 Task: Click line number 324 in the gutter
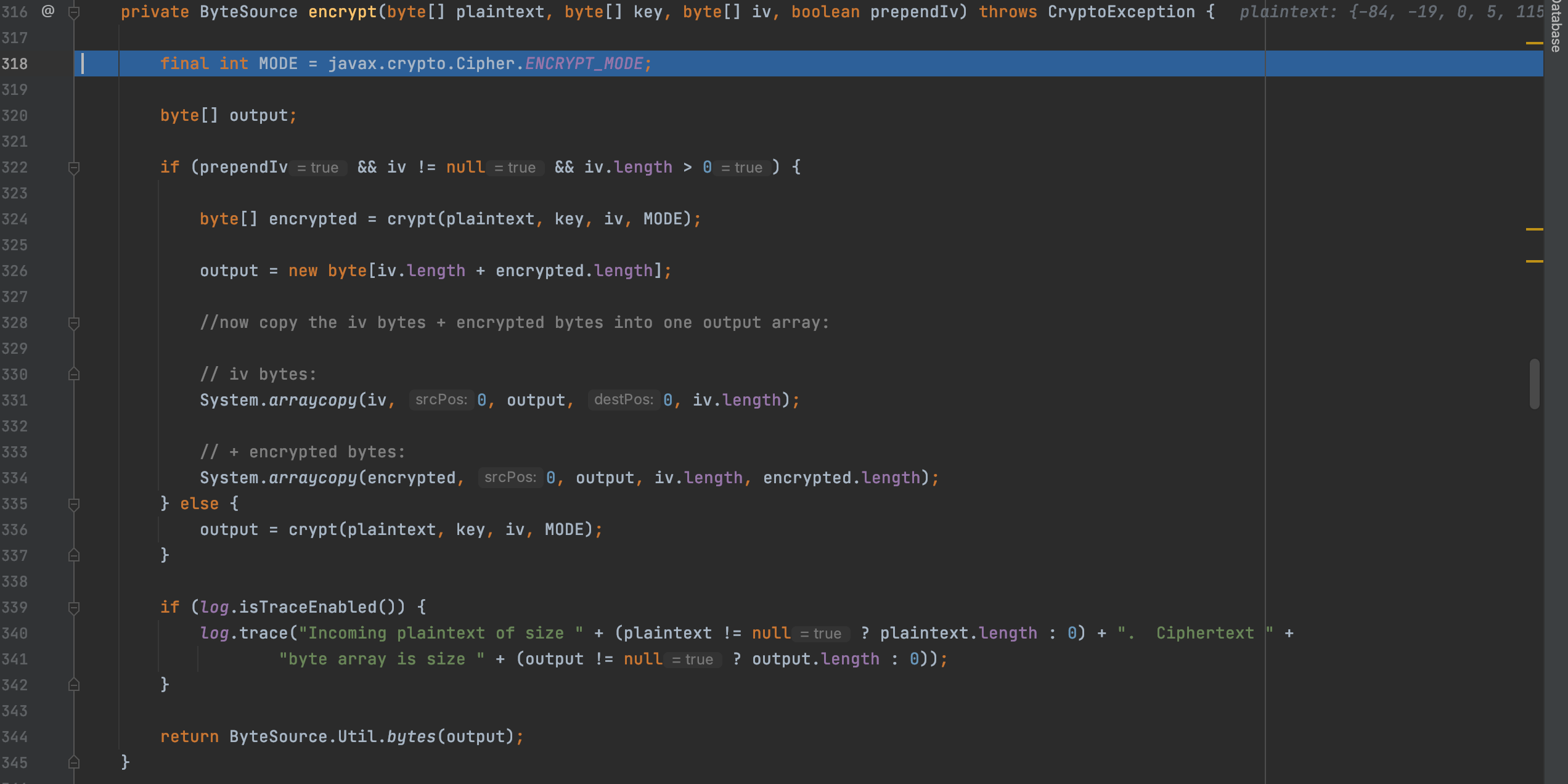[x=15, y=219]
